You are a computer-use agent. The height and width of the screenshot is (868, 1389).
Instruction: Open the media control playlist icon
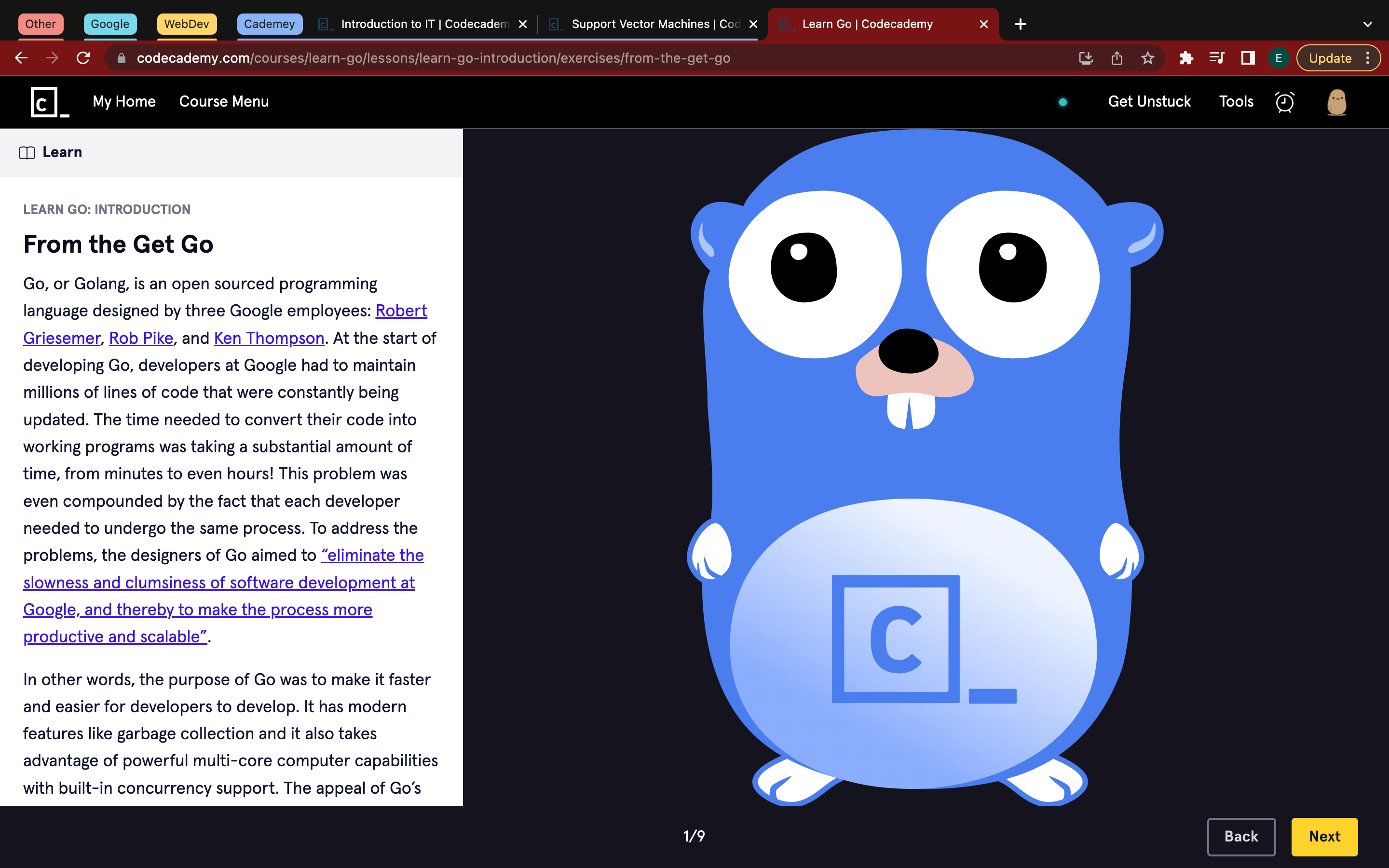(x=1216, y=58)
